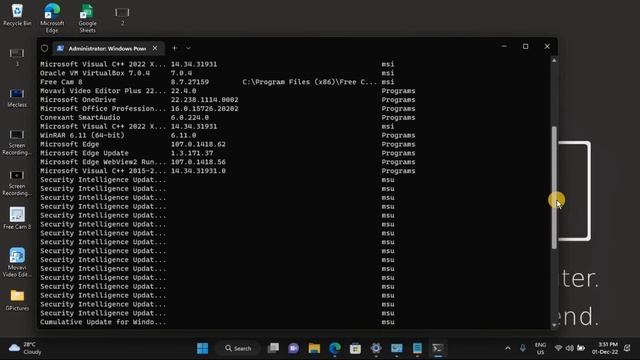The width and height of the screenshot is (640, 360).
Task: Open Microsoft Store from the taskbar
Action: pyautogui.click(x=355, y=348)
